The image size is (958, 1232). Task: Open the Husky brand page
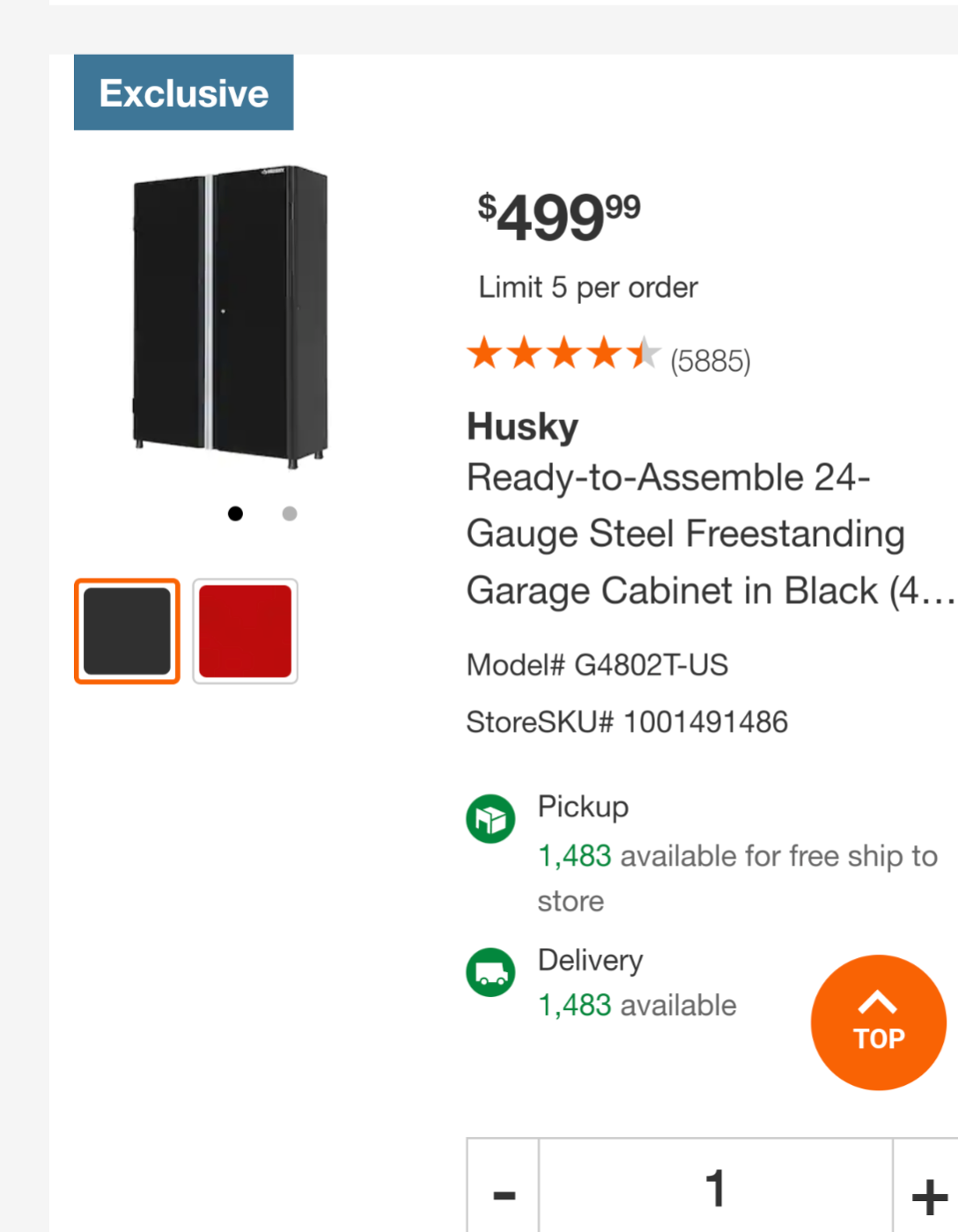[521, 426]
